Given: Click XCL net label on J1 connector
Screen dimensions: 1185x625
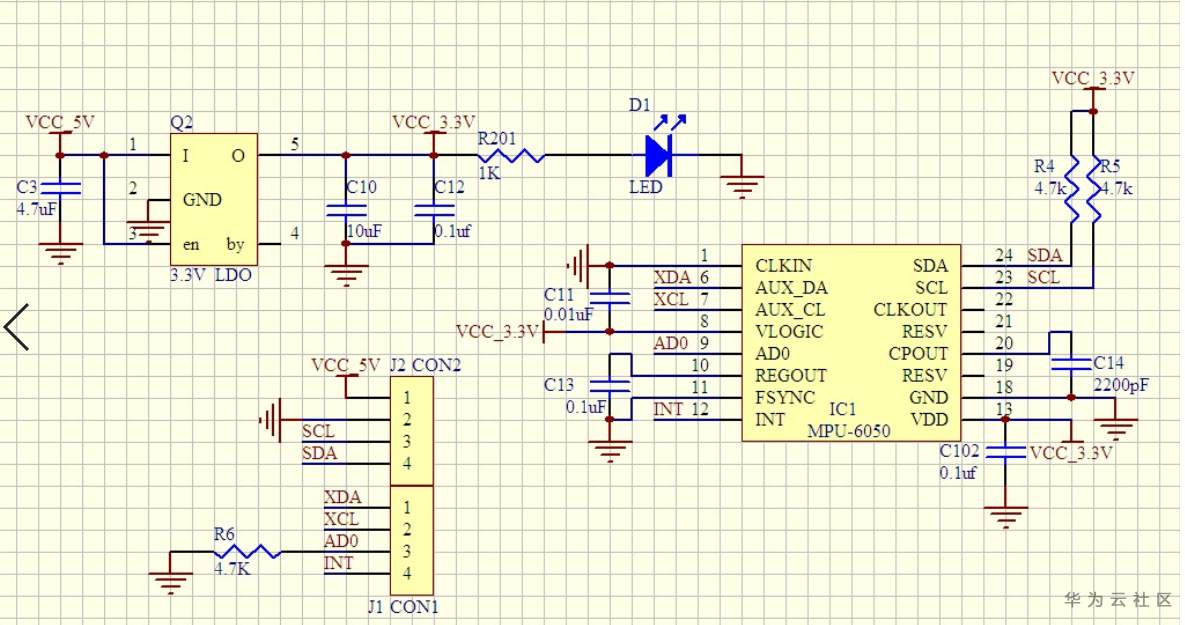Looking at the screenshot, I should coord(341,519).
